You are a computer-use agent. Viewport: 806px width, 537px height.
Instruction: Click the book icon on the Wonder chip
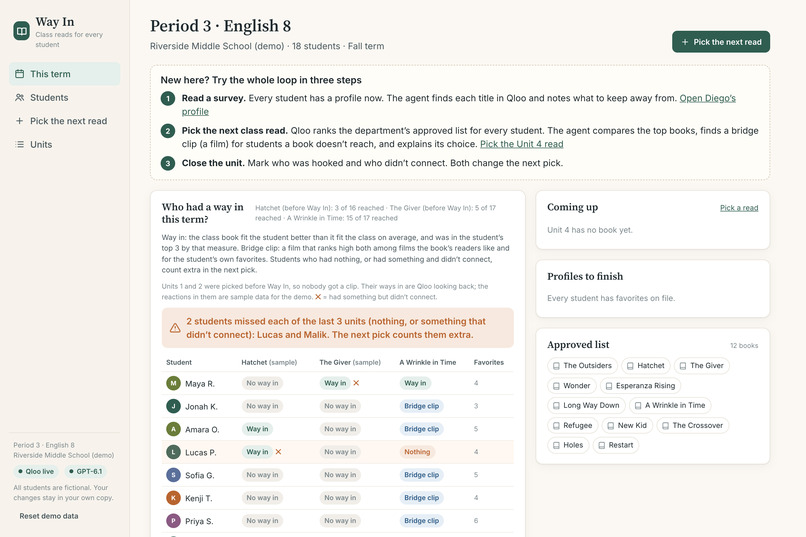pos(556,386)
